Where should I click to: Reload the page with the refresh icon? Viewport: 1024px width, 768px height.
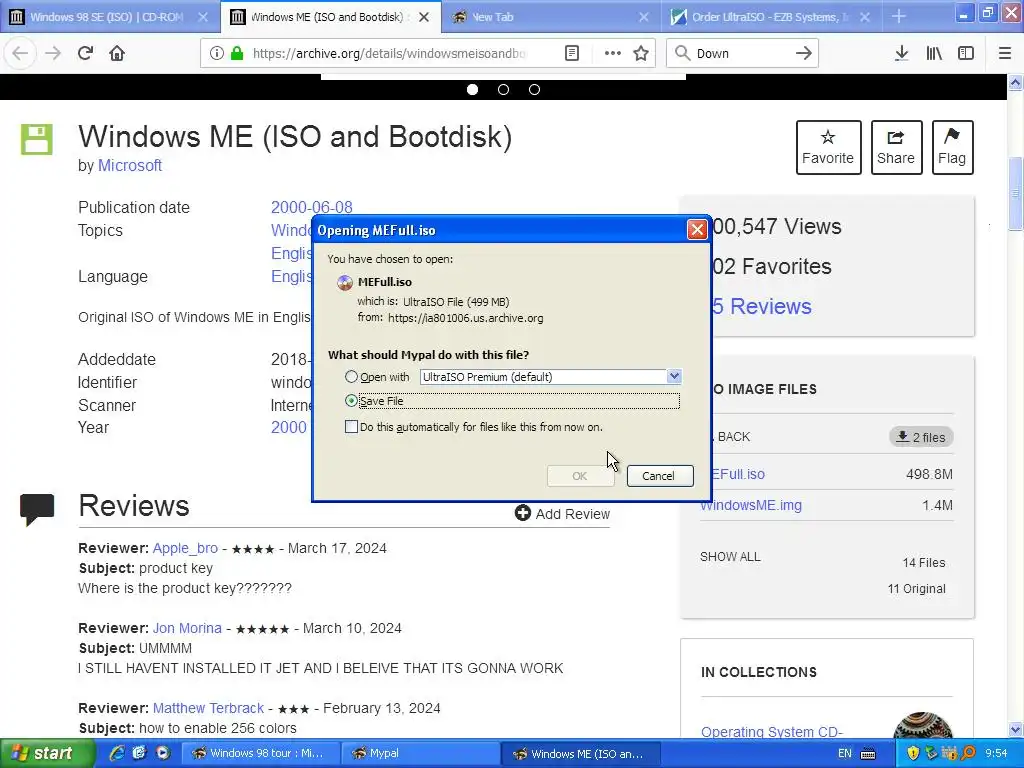point(86,54)
